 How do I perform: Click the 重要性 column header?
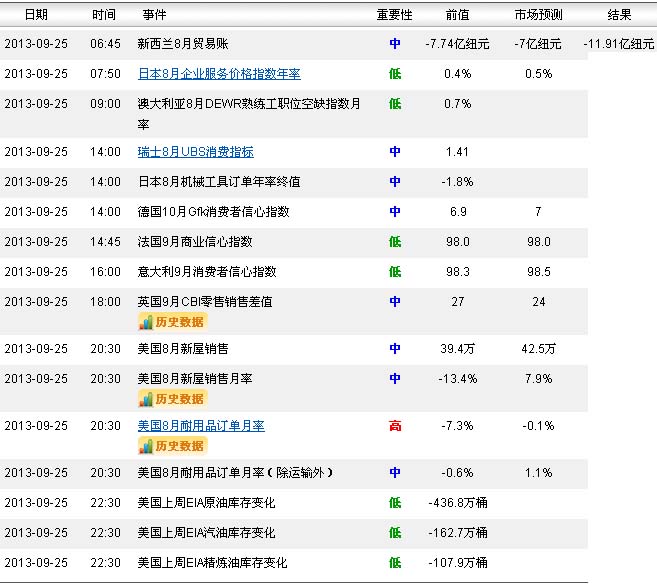pos(394,15)
